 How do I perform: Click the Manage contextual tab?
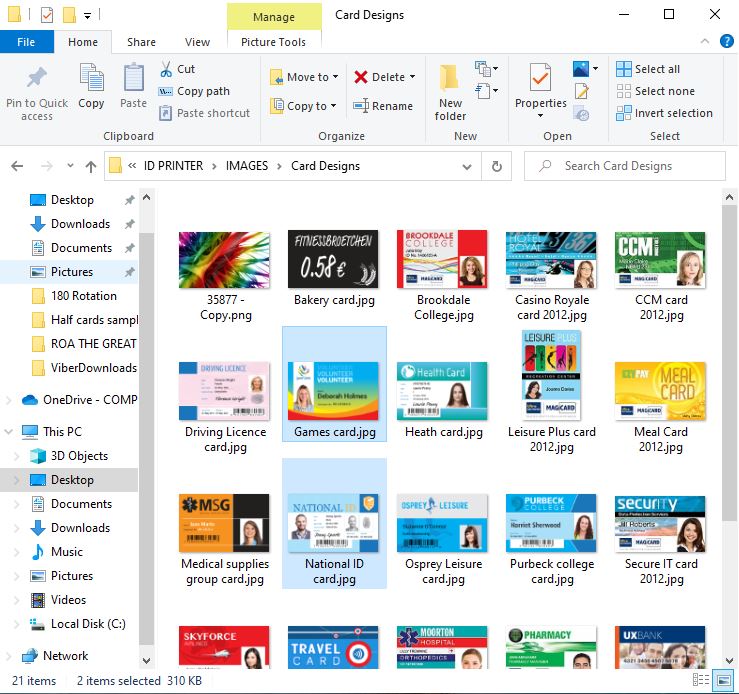tap(274, 17)
